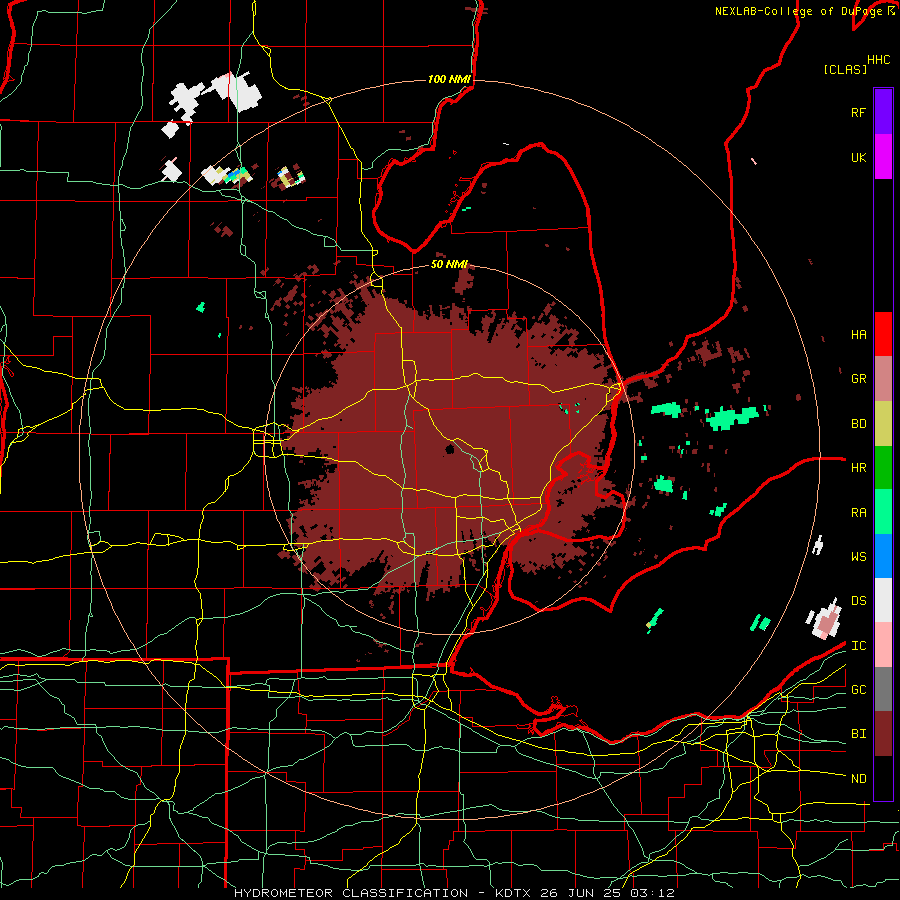The image size is (900, 900).
Task: Click the DS legend label
Action: (858, 600)
